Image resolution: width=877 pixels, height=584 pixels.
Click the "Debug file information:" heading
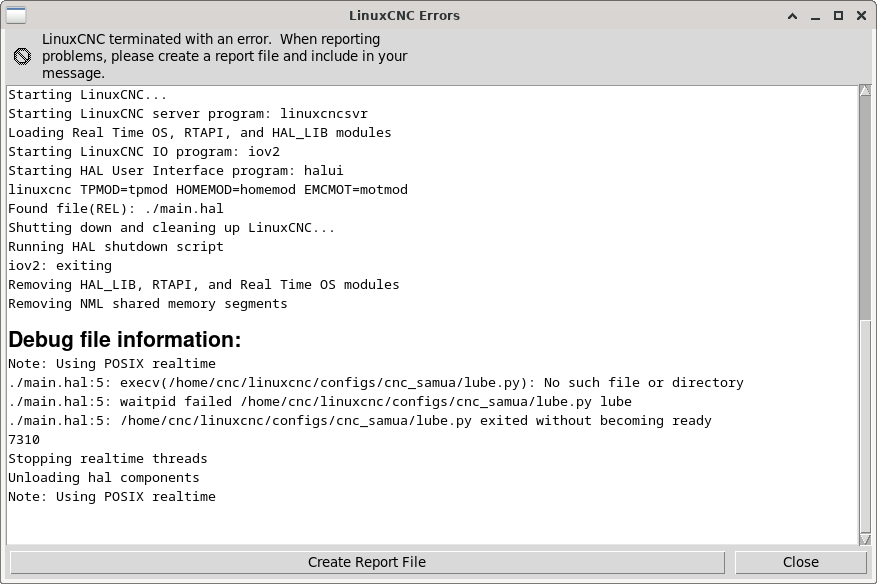(125, 340)
